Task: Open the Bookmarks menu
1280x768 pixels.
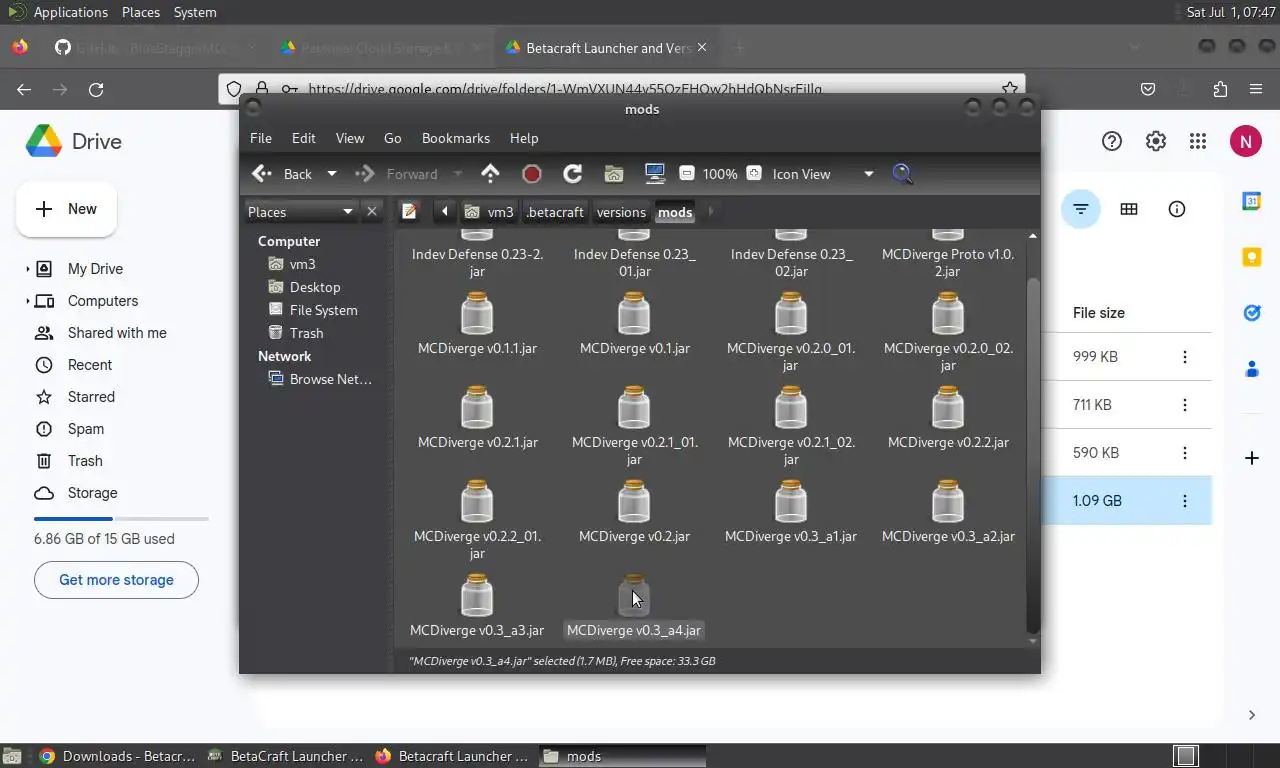Action: (455, 138)
